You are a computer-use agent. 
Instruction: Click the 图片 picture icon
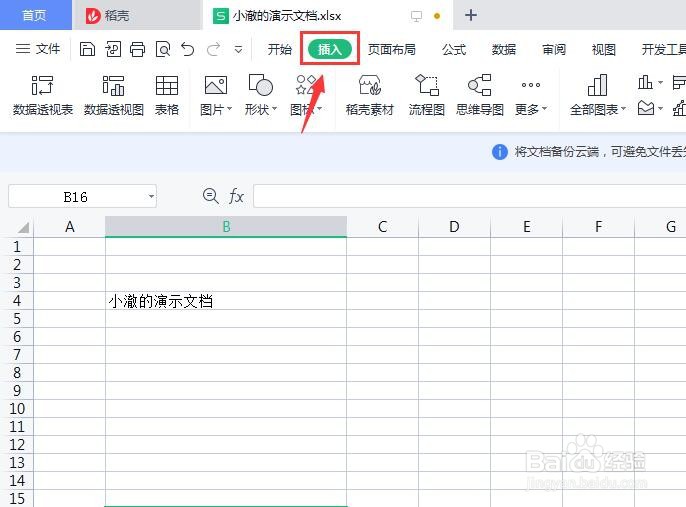point(216,85)
